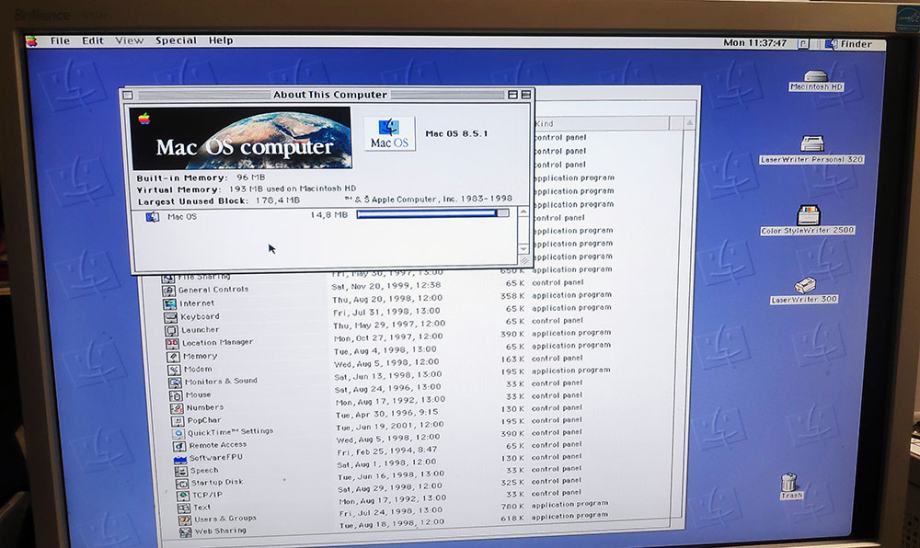The width and height of the screenshot is (920, 548).
Task: Click the menu bar clock
Action: [x=755, y=43]
